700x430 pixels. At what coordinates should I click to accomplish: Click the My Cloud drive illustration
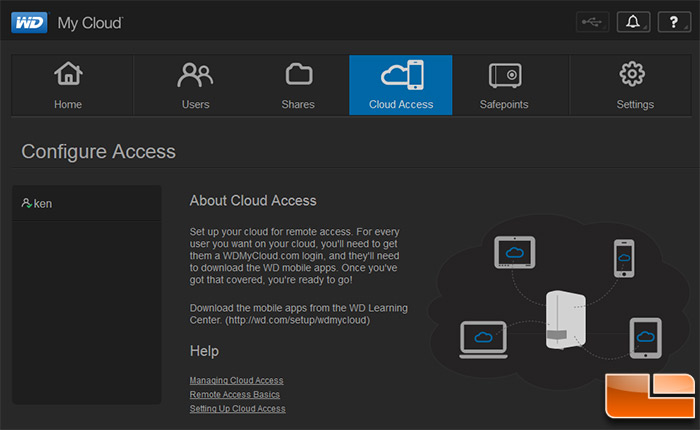click(566, 320)
